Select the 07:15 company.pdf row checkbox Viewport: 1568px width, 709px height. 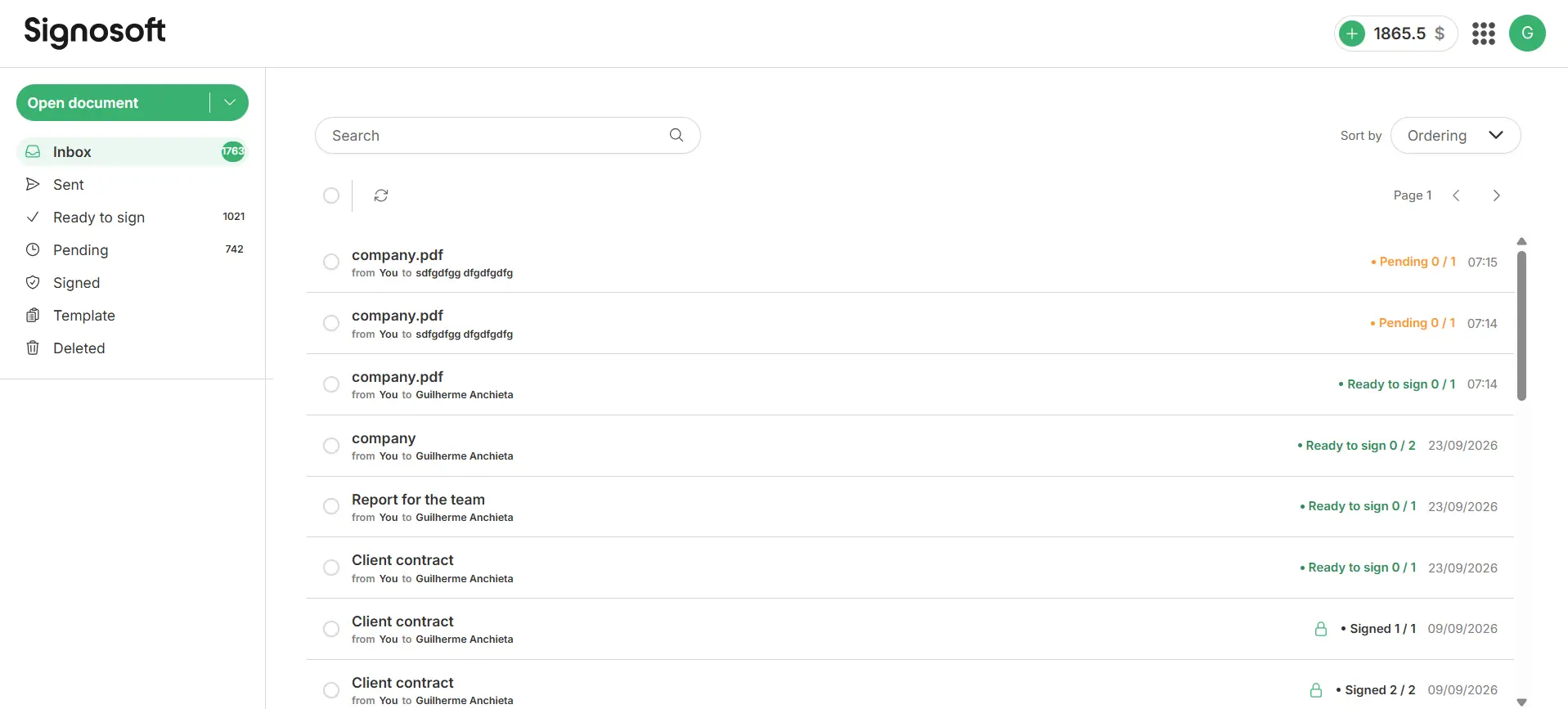pos(331,262)
